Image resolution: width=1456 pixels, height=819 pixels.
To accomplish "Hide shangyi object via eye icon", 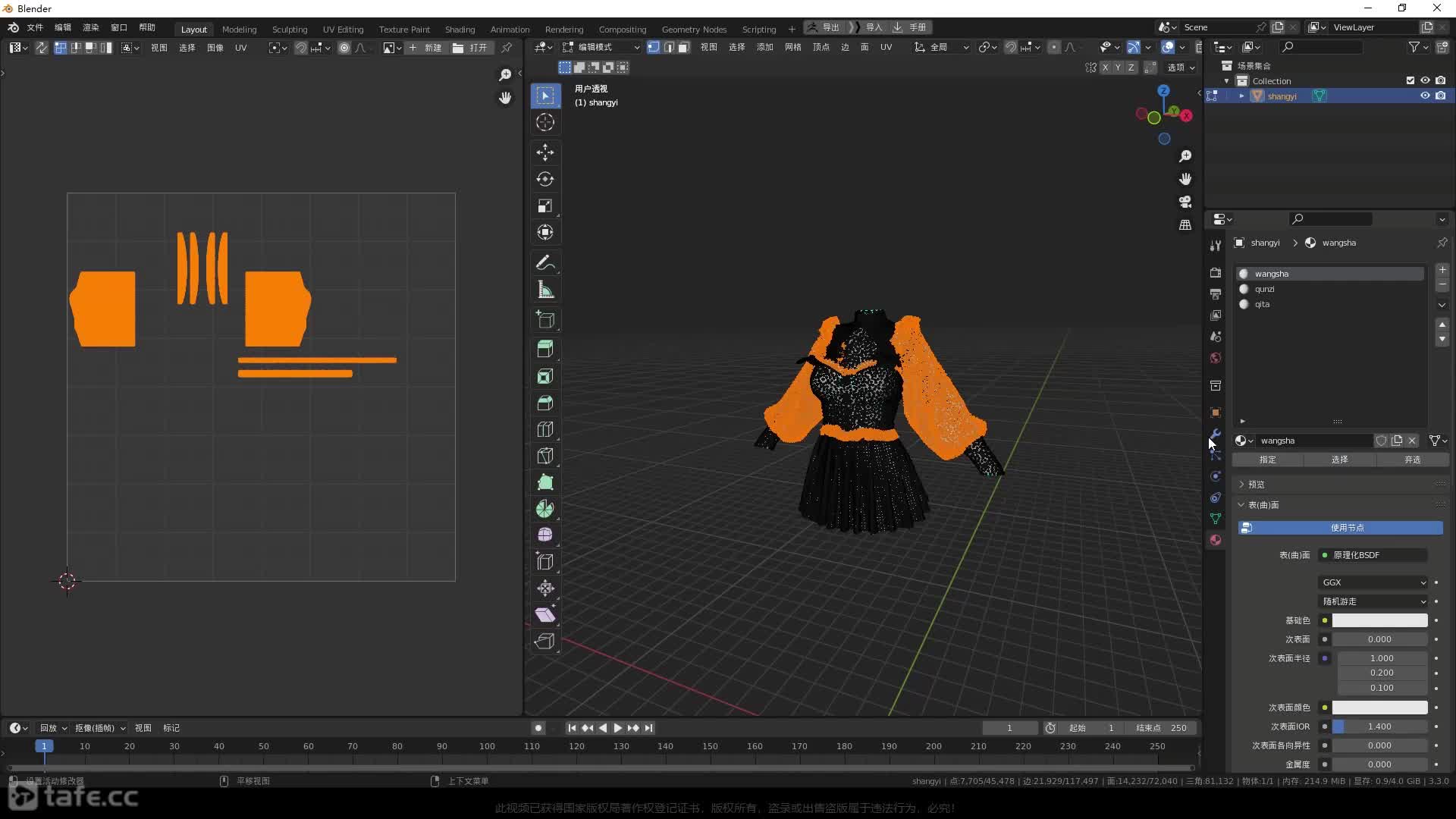I will [1426, 96].
